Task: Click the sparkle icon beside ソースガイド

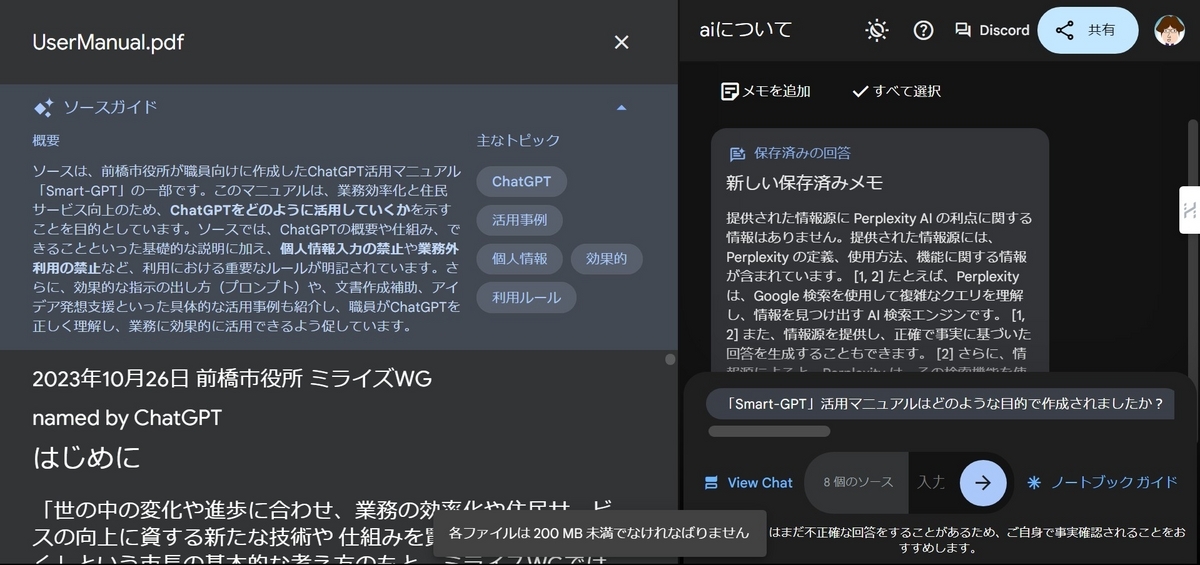Action: [x=43, y=108]
